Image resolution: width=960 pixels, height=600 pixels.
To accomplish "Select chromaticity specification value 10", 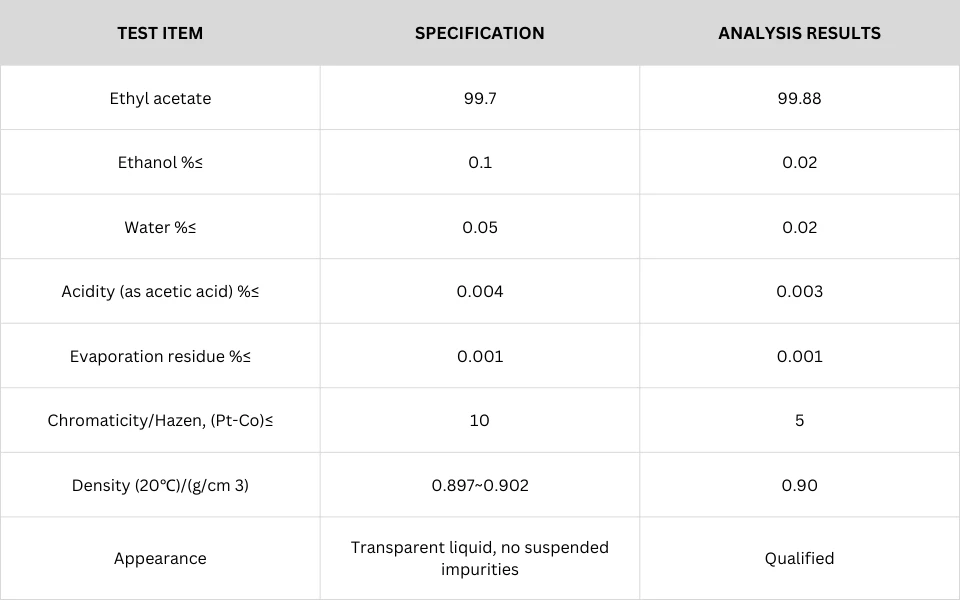I will coord(479,421).
